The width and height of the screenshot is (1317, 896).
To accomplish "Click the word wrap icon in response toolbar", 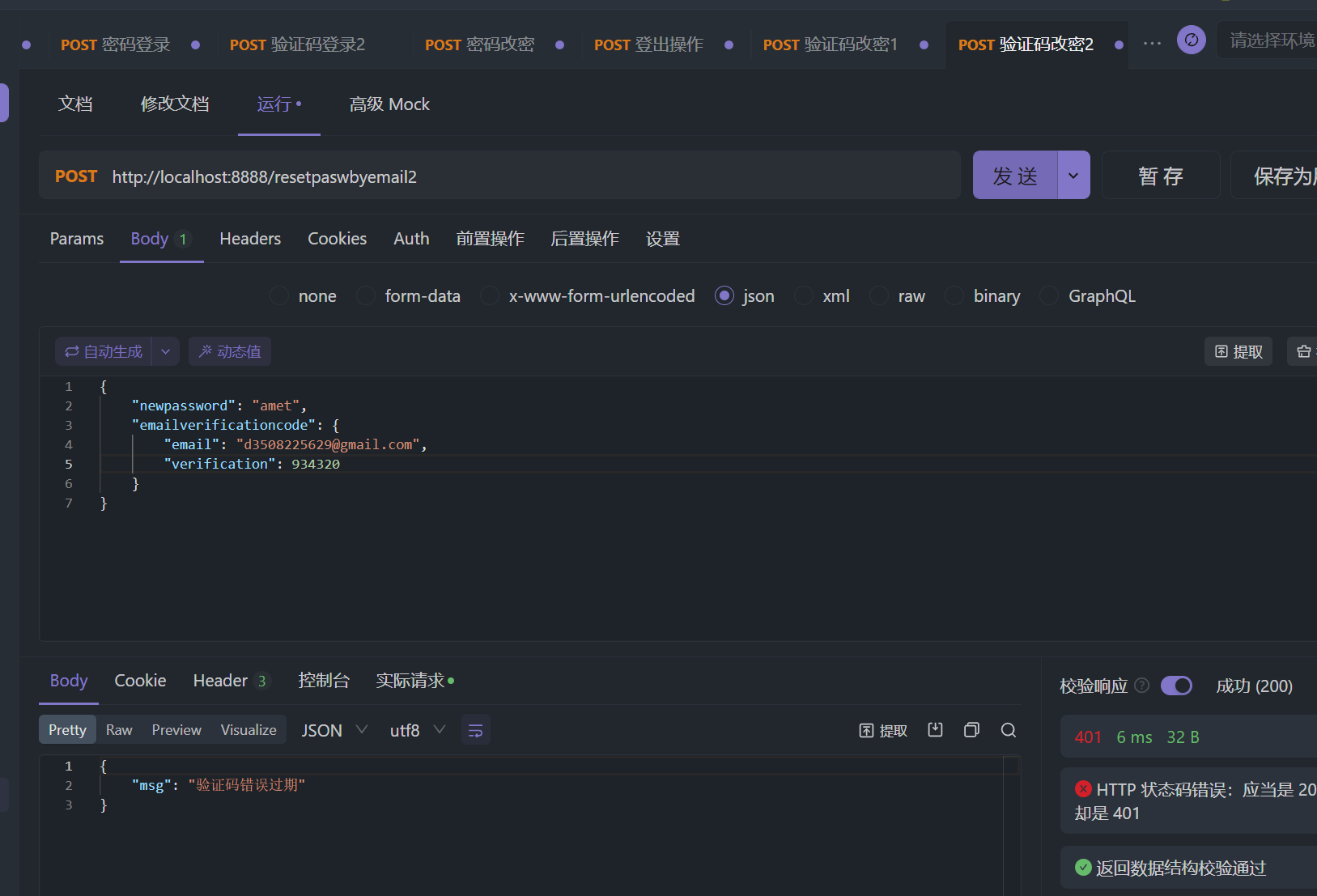I will pos(476,730).
